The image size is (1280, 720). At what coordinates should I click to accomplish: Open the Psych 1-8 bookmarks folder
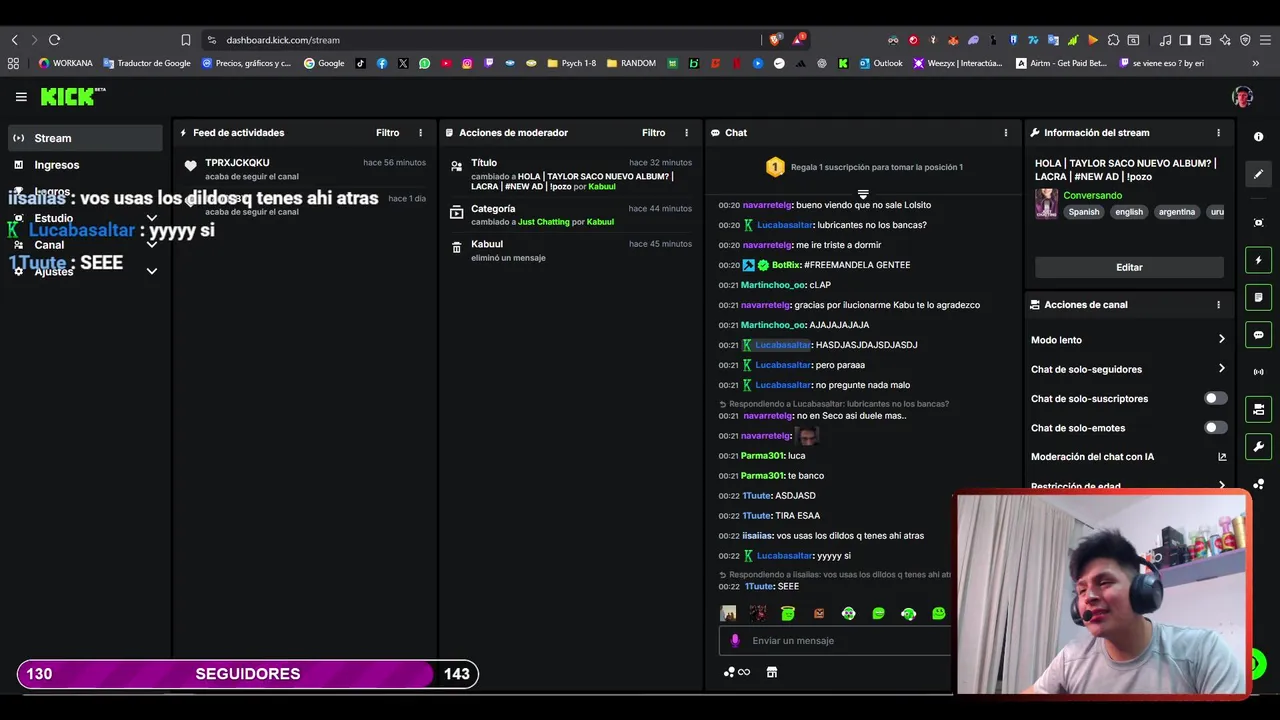coord(571,63)
